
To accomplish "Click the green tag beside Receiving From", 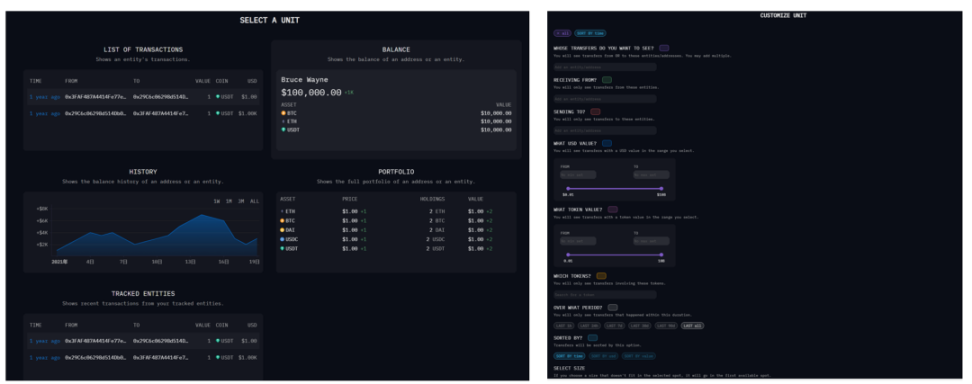I will 607,80.
